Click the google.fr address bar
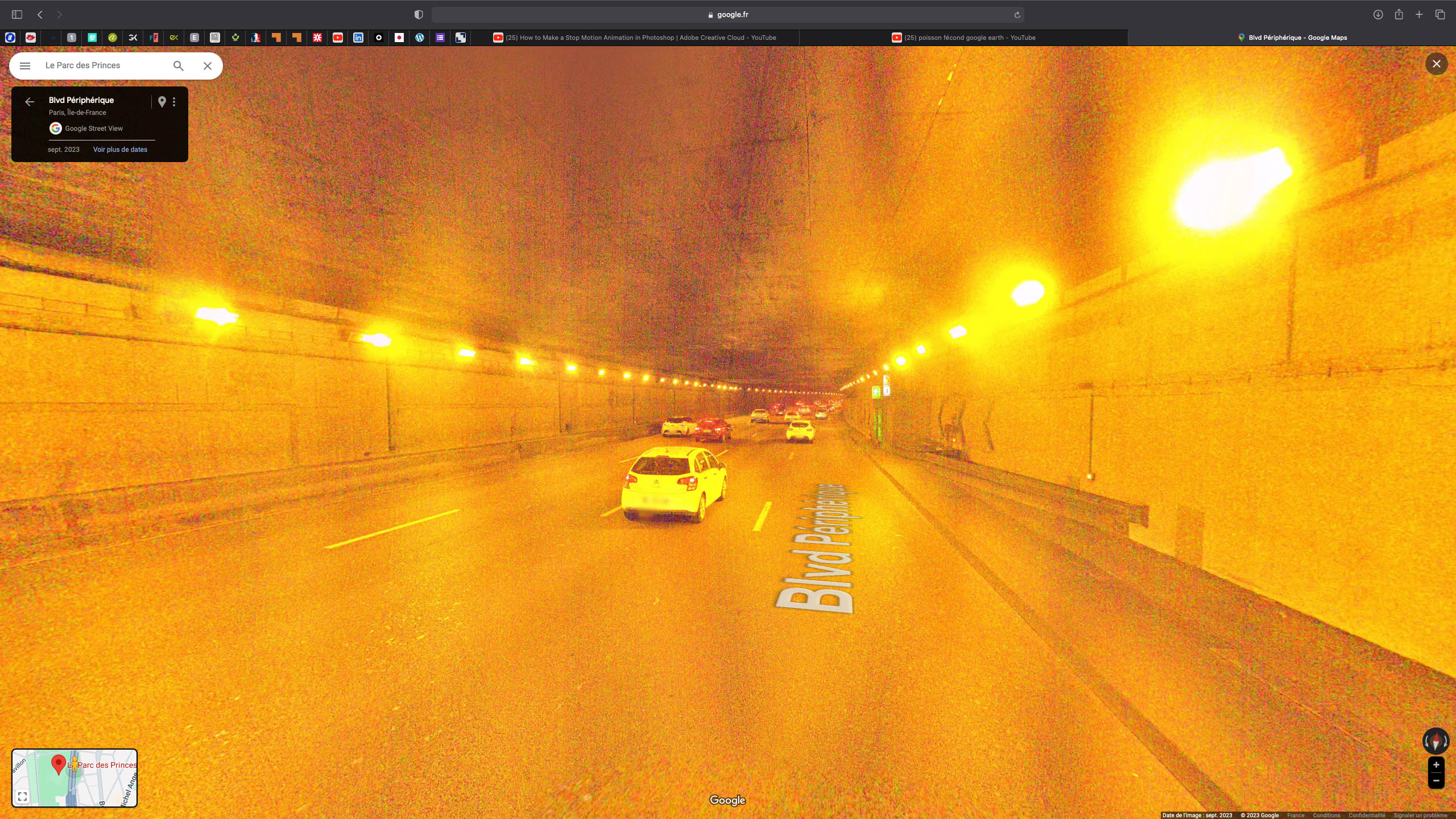The width and height of the screenshot is (1456, 819). pyautogui.click(x=728, y=15)
